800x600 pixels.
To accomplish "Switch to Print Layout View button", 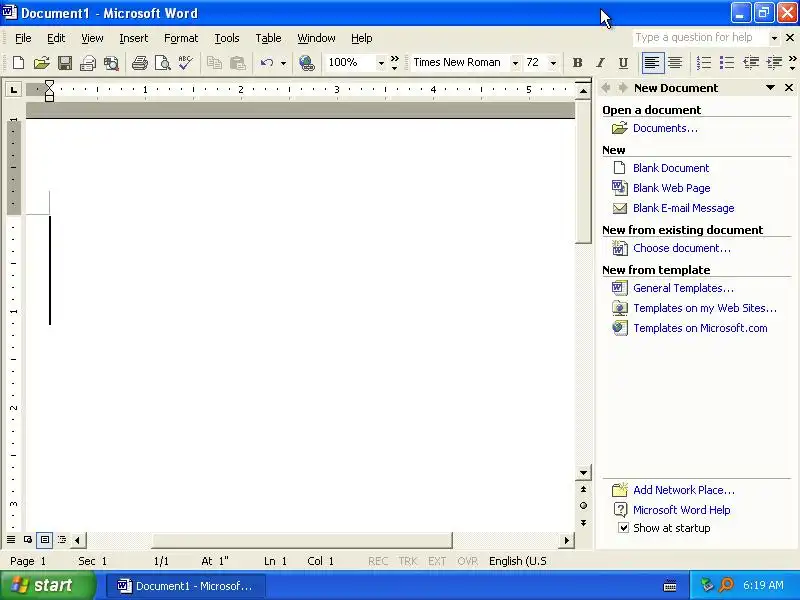I will coord(45,539).
